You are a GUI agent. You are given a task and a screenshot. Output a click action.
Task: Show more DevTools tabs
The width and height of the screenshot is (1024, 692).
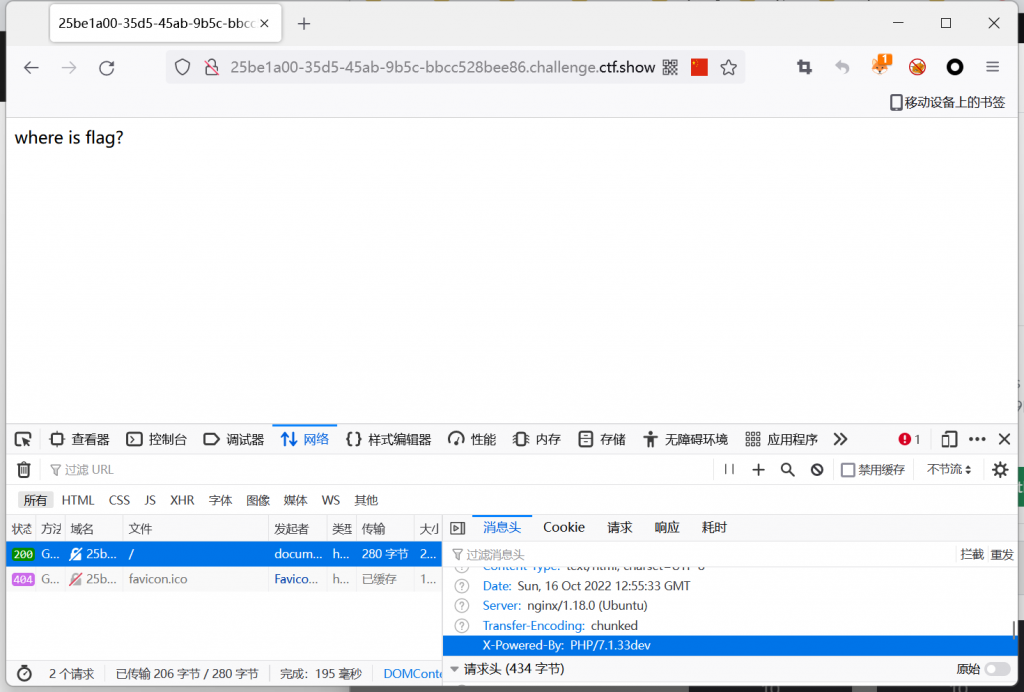pyautogui.click(x=840, y=439)
